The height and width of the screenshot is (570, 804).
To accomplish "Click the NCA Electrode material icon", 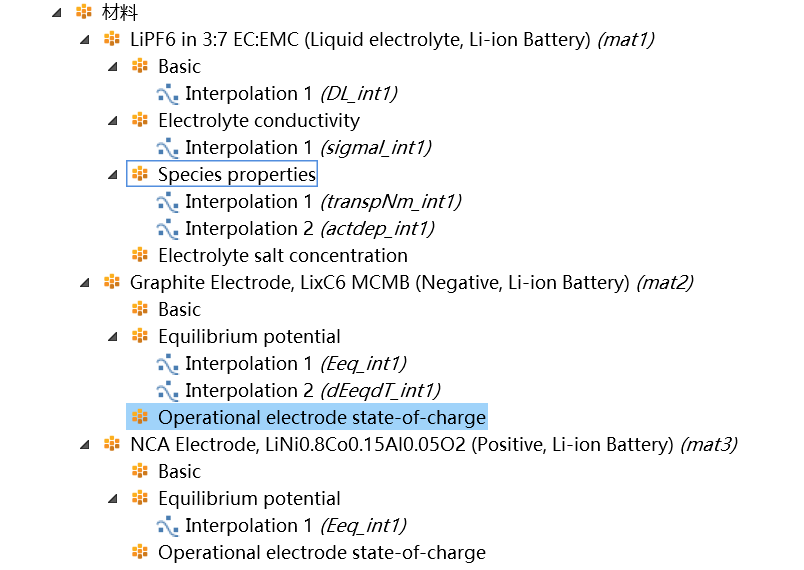I will point(111,445).
